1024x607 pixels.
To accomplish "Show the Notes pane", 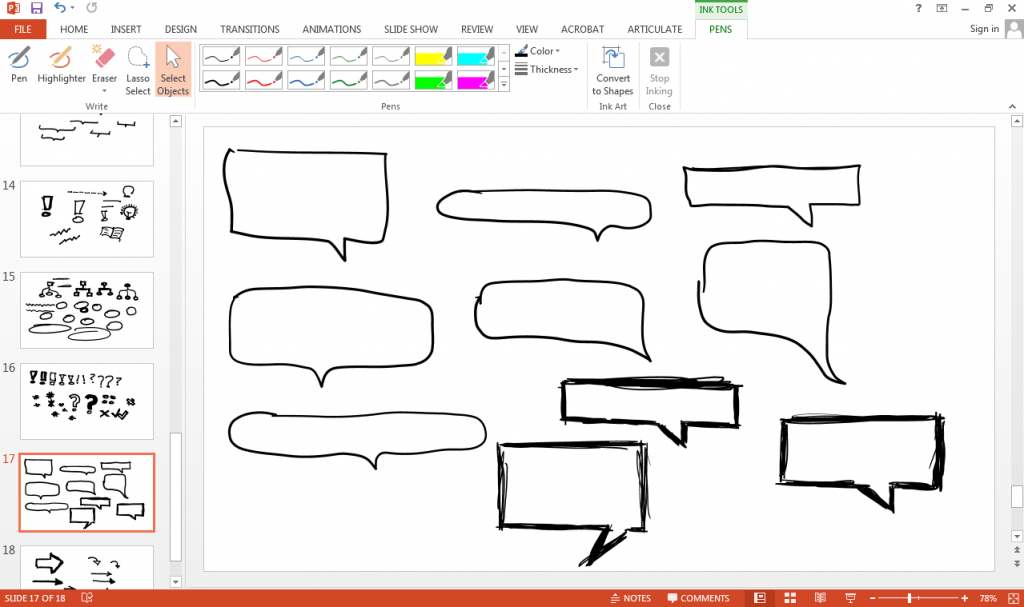I will 631,598.
